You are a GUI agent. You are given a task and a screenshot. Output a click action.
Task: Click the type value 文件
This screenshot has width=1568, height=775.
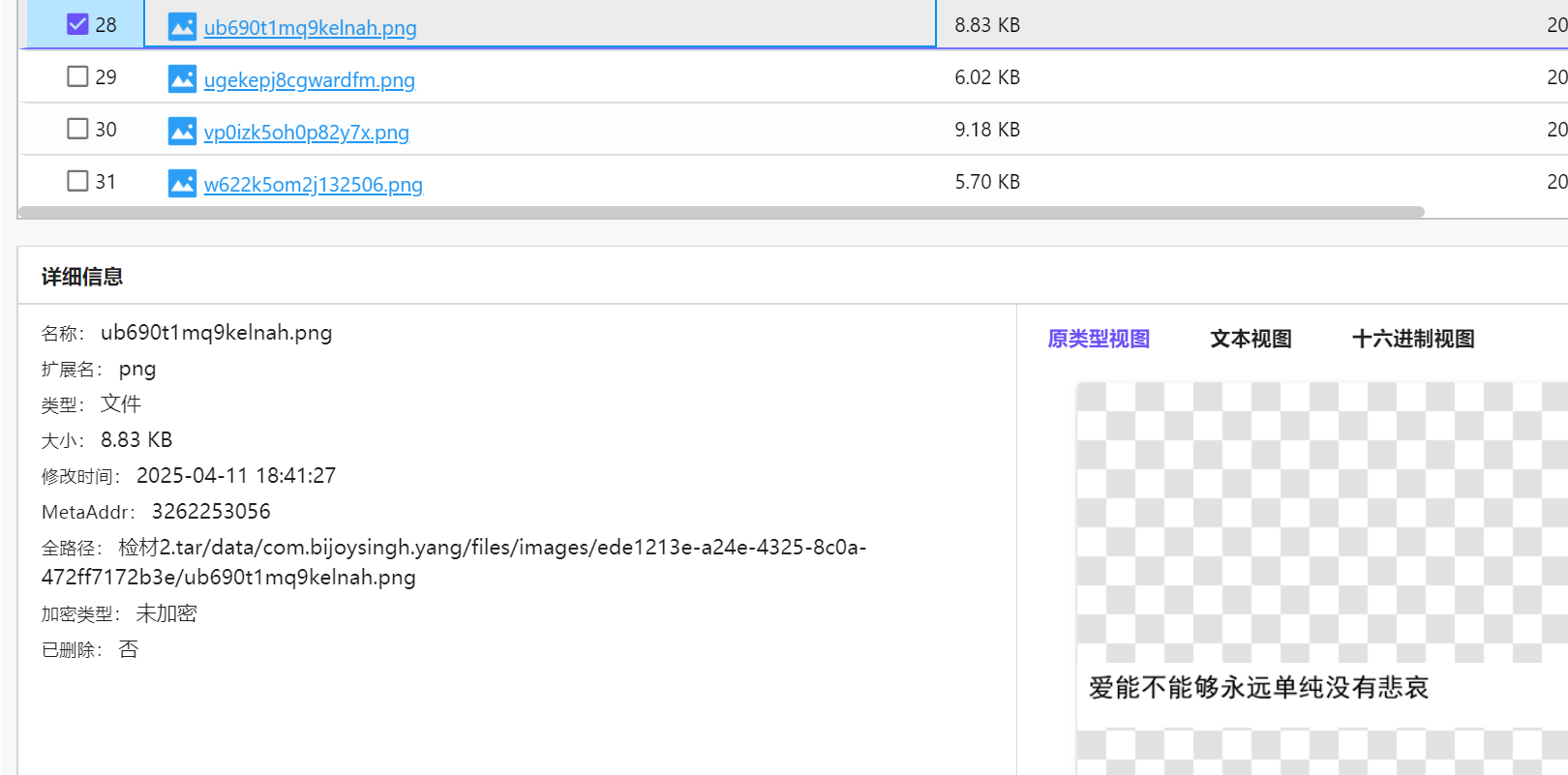(x=121, y=403)
